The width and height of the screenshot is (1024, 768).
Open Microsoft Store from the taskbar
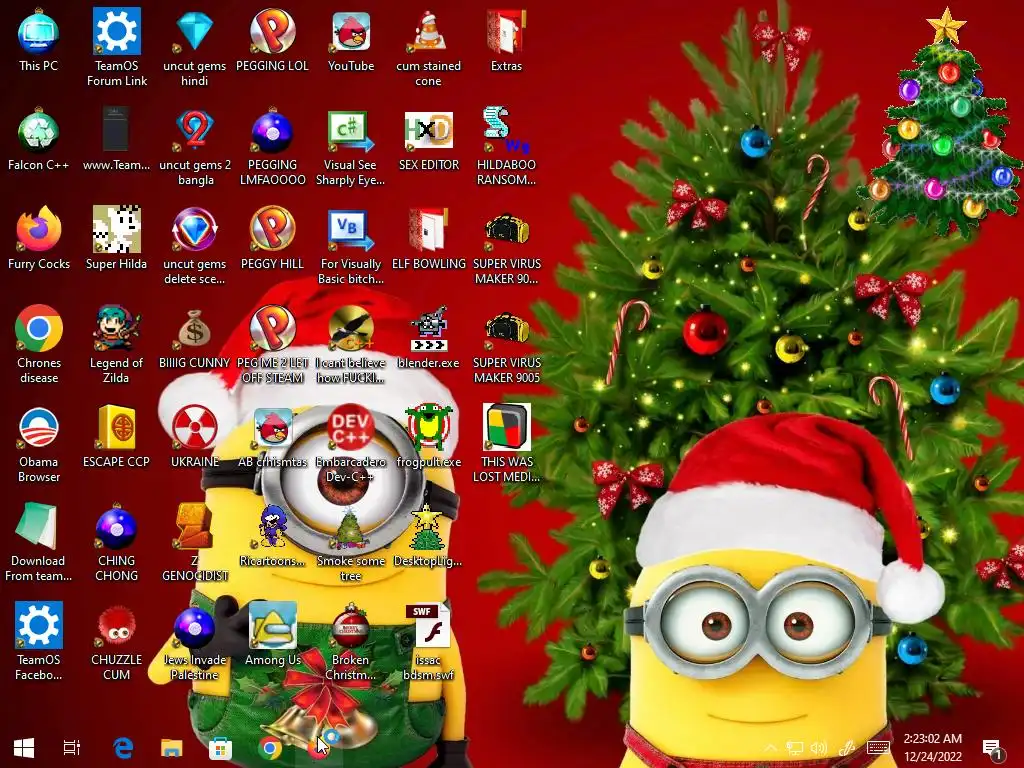221,748
